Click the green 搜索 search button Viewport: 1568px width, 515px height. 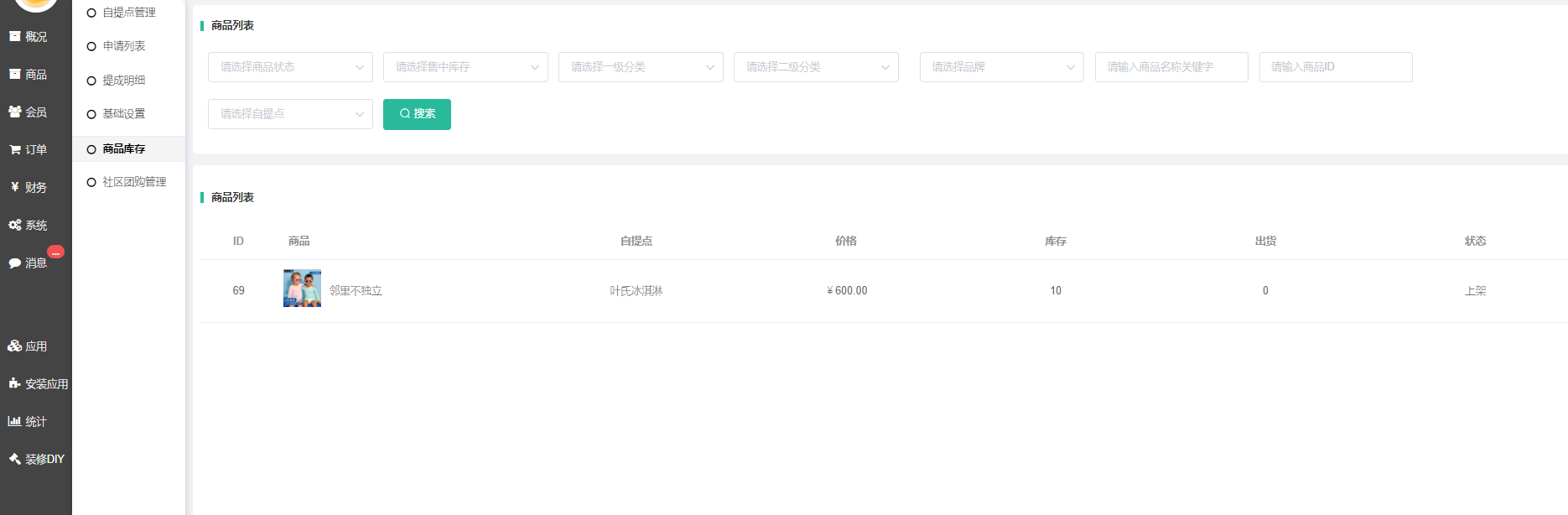coord(417,114)
